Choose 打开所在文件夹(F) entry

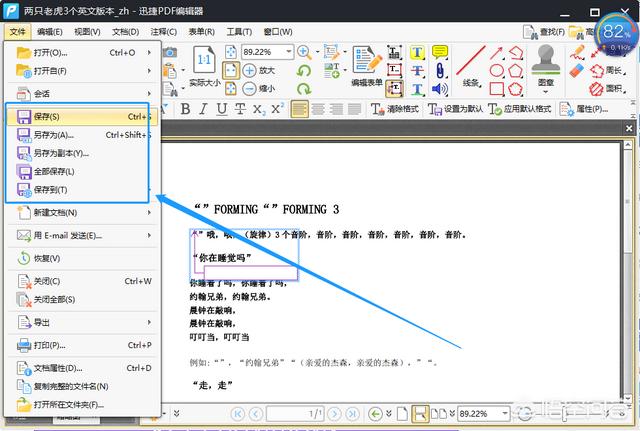pos(82,405)
